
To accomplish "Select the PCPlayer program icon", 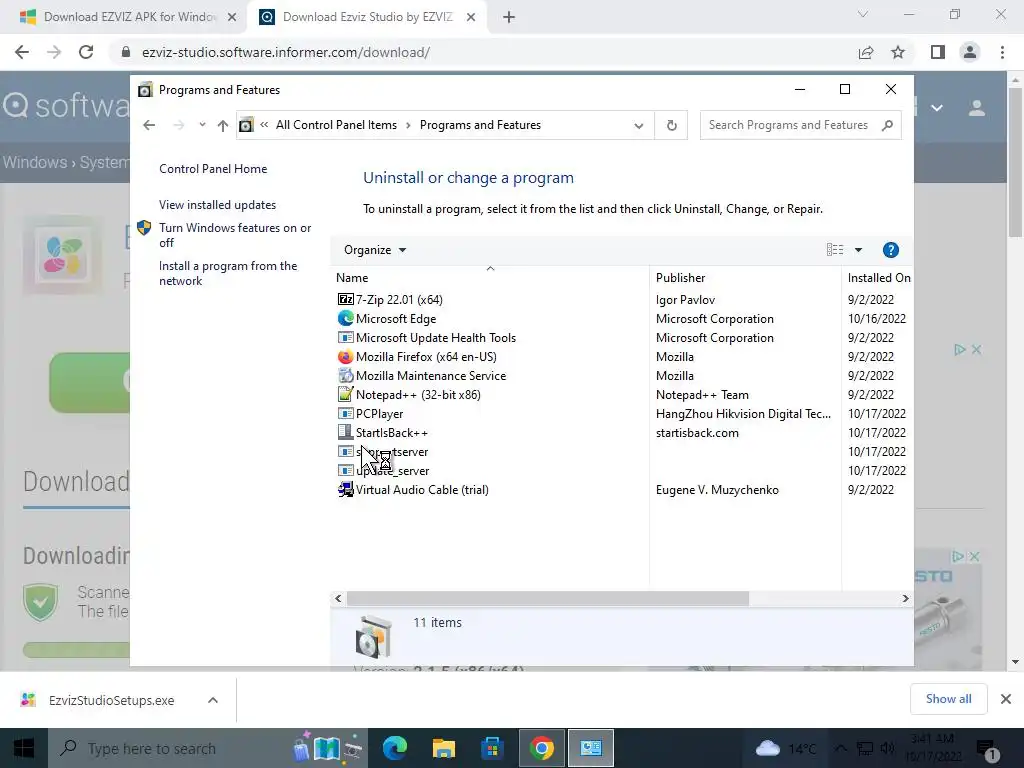I will [345, 413].
